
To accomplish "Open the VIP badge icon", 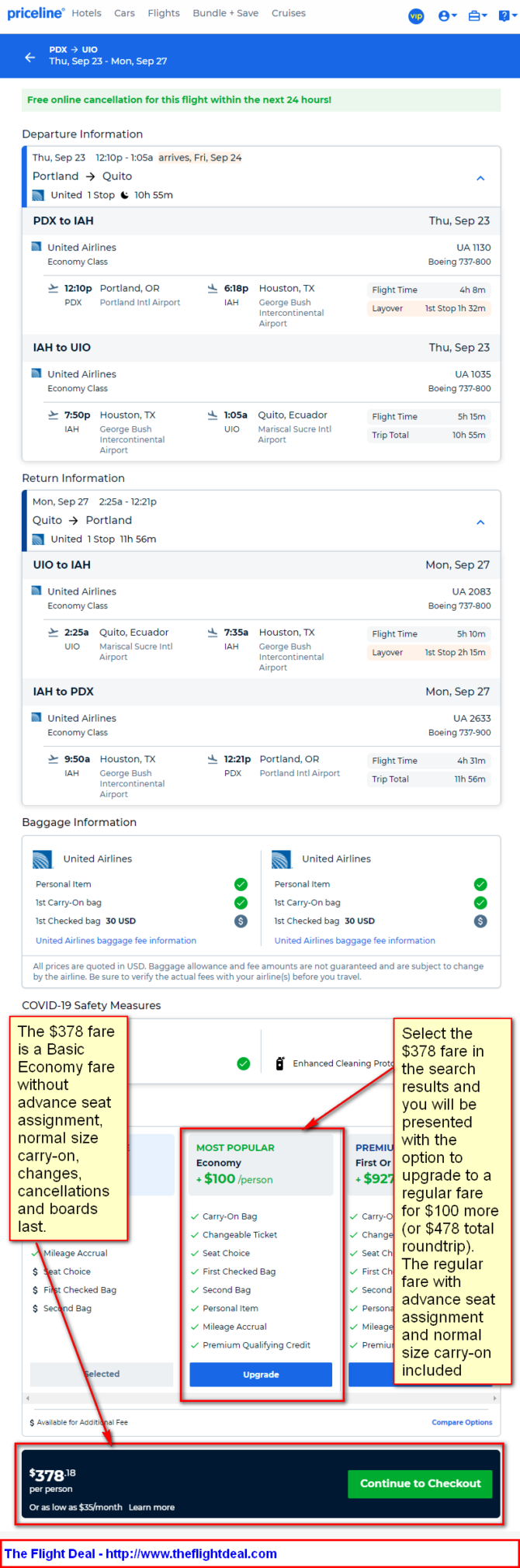I will point(416,16).
